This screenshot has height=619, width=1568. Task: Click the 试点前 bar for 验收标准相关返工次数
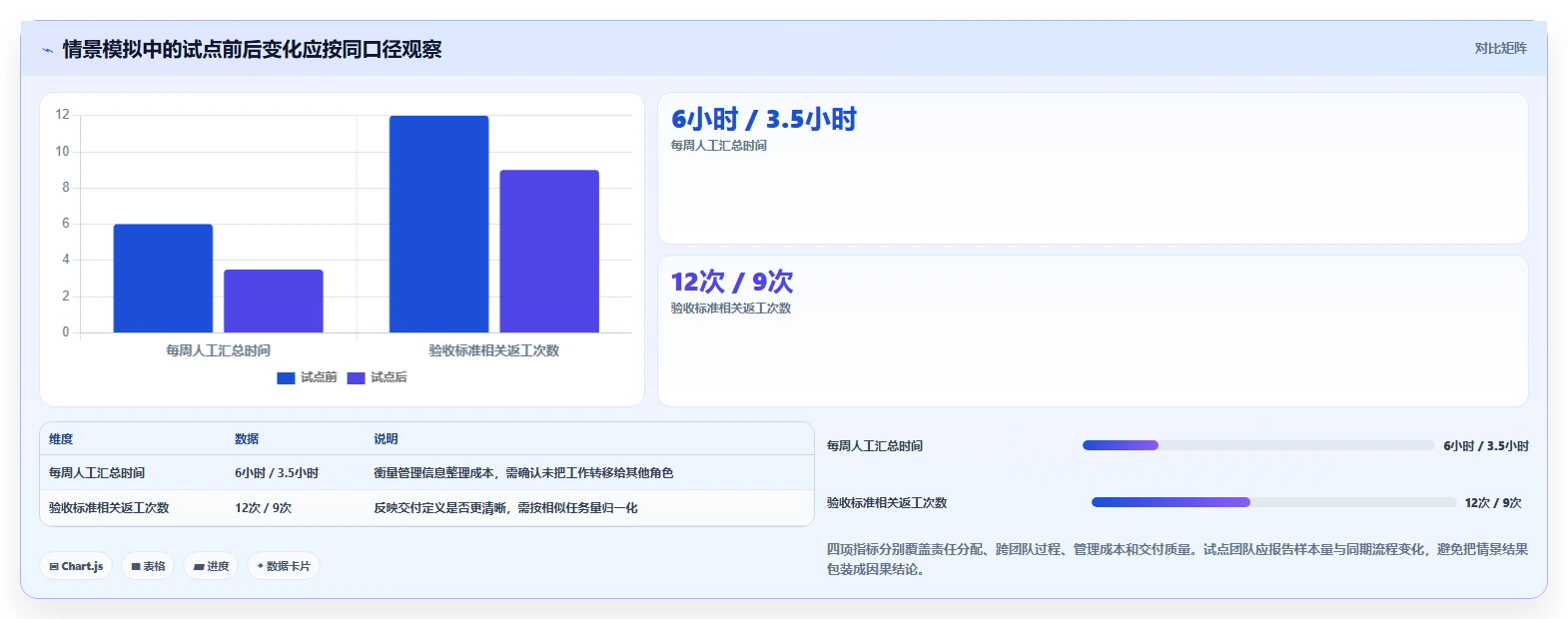click(439, 225)
